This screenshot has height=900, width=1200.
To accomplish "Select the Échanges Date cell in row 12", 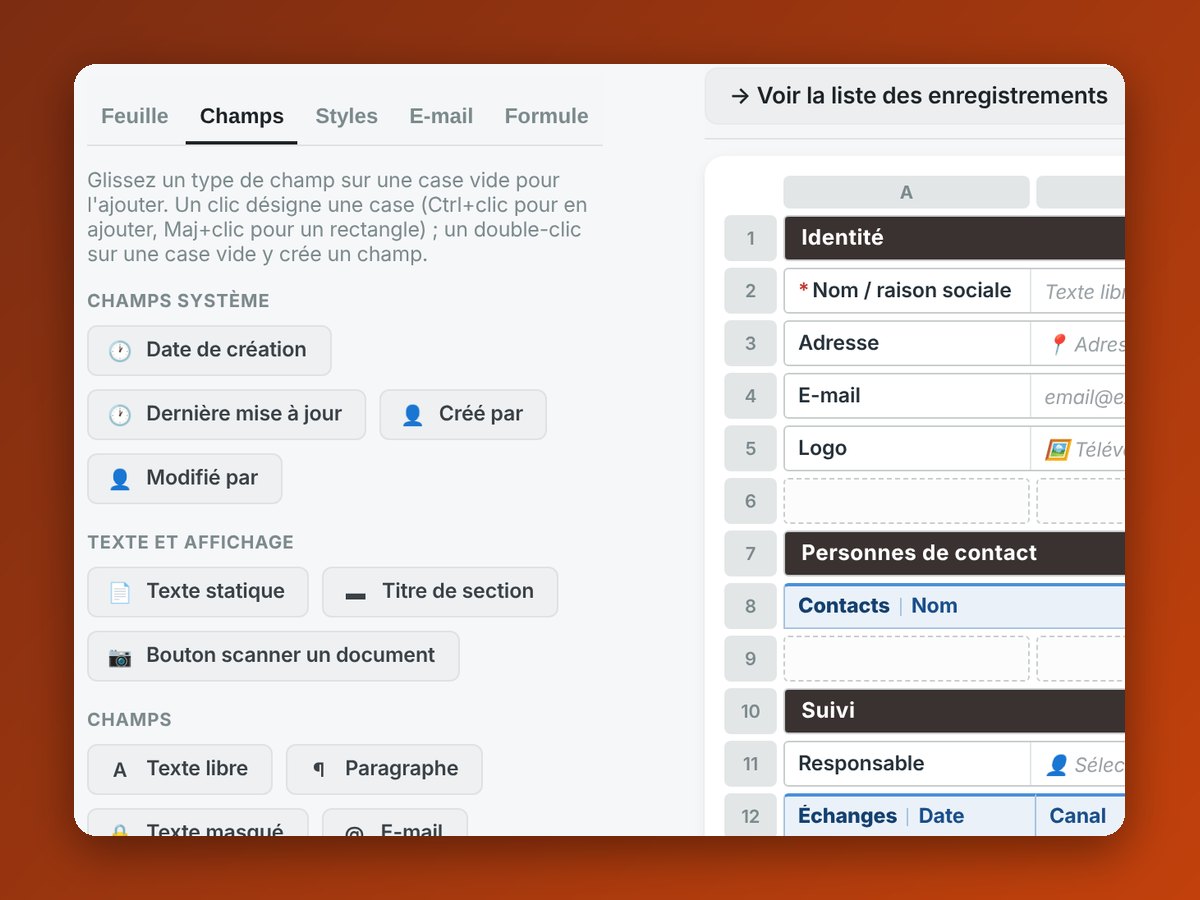I will pos(908,816).
